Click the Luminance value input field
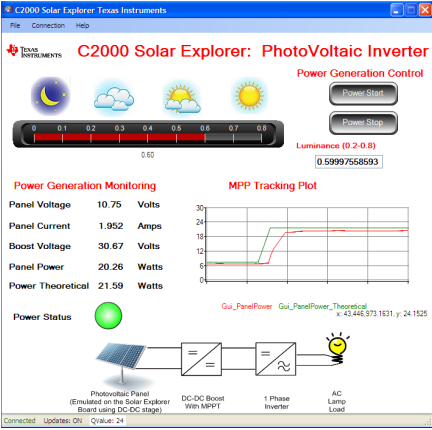 click(349, 162)
